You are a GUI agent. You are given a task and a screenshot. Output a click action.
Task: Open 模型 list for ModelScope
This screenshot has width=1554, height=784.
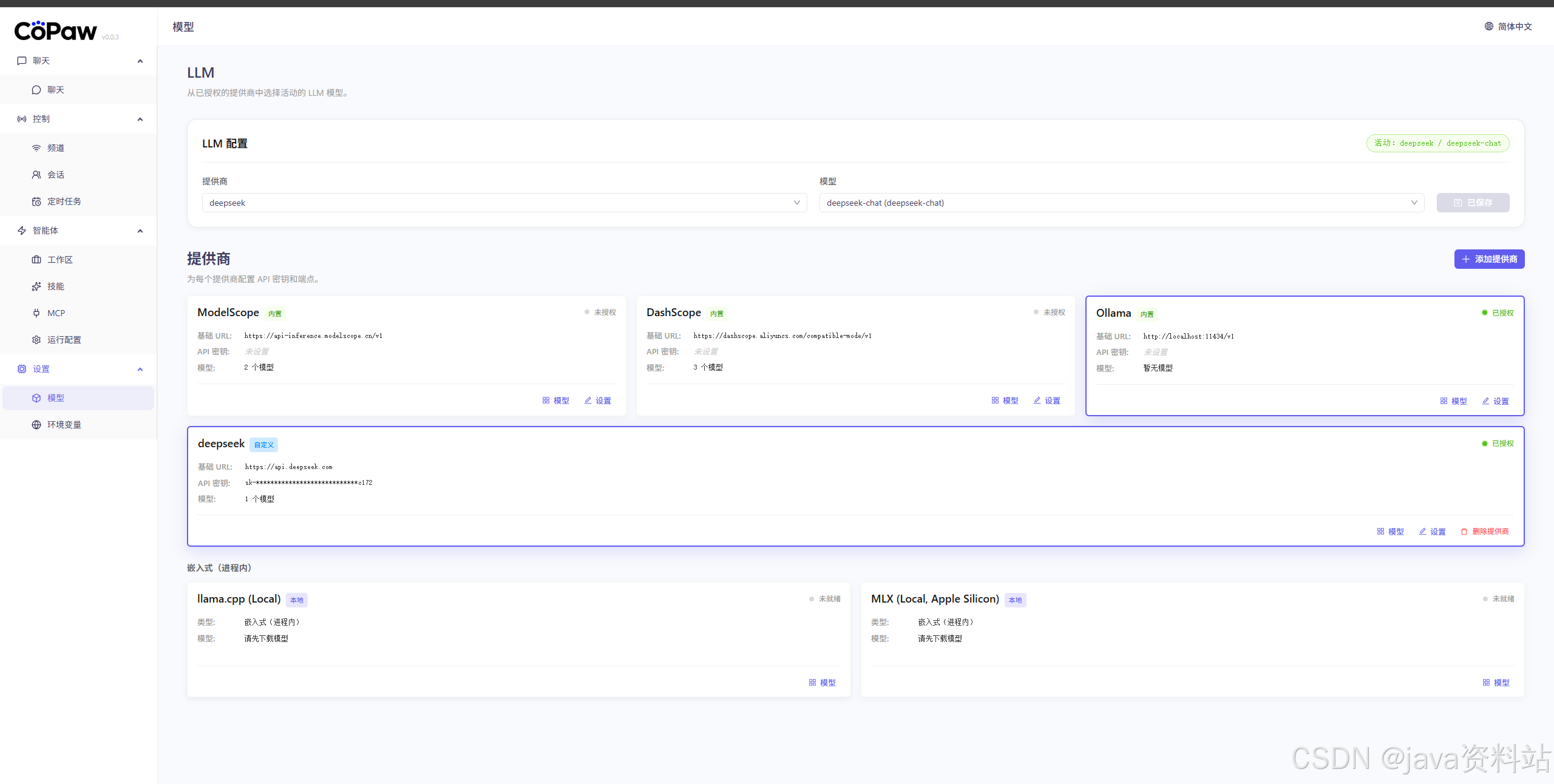click(555, 400)
